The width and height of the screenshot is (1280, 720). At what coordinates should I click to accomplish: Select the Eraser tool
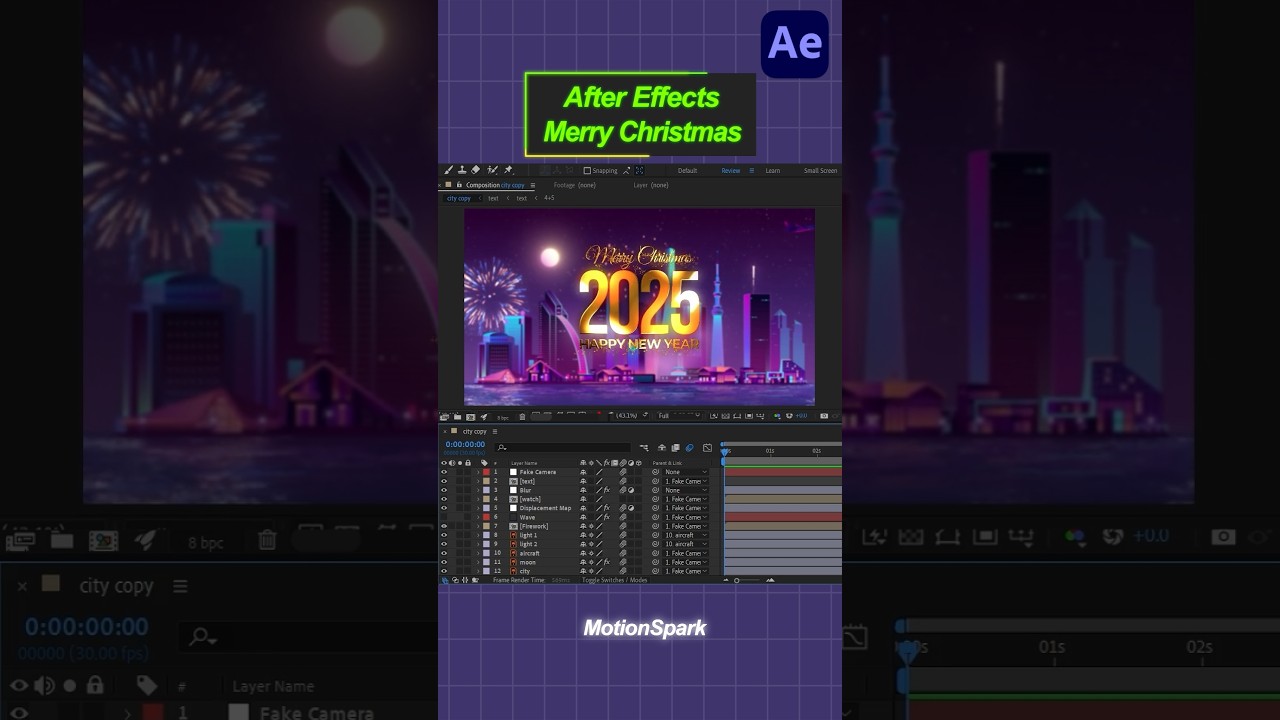pos(475,170)
